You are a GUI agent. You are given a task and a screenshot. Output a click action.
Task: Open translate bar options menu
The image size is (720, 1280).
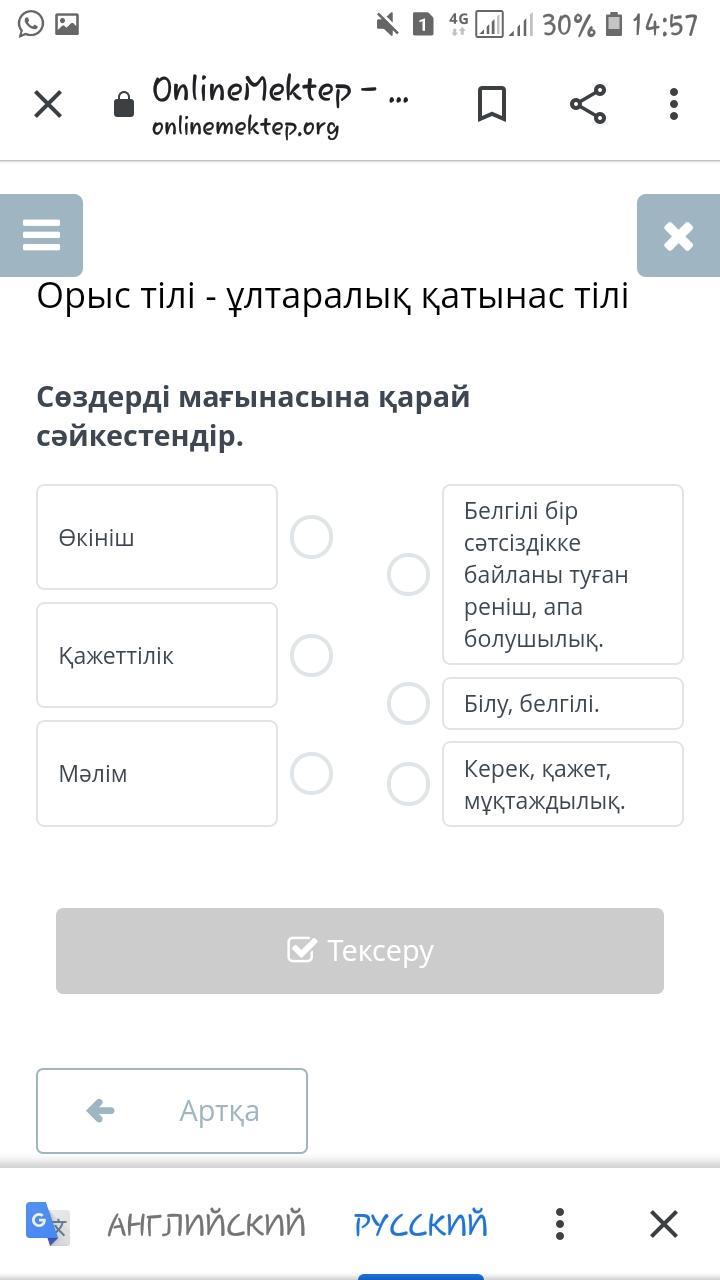click(560, 1223)
